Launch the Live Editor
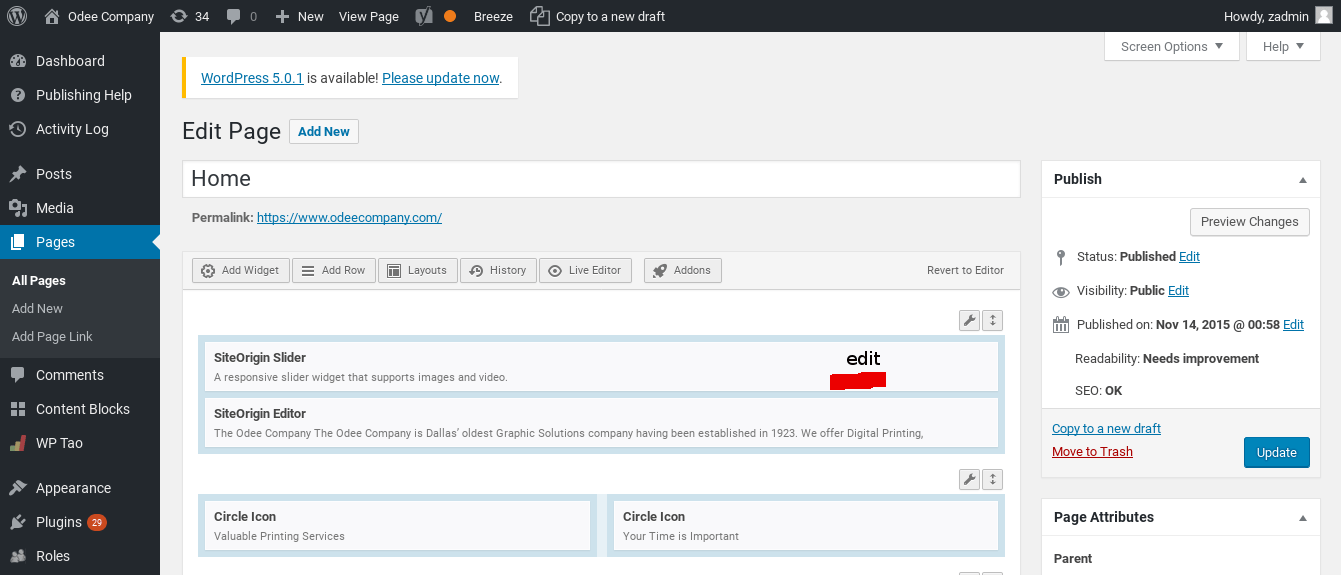The width and height of the screenshot is (1341, 575). pyautogui.click(x=585, y=270)
